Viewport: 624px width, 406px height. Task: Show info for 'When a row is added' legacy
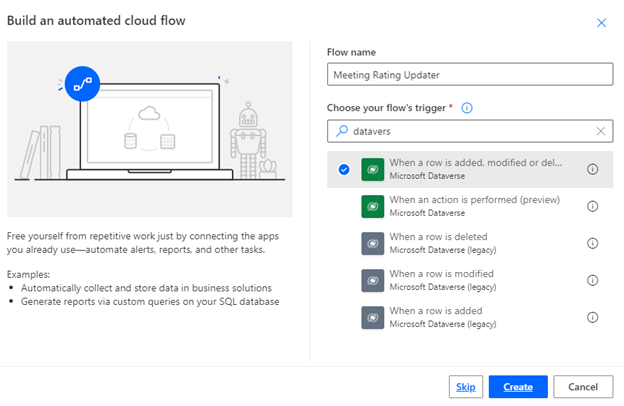(592, 317)
